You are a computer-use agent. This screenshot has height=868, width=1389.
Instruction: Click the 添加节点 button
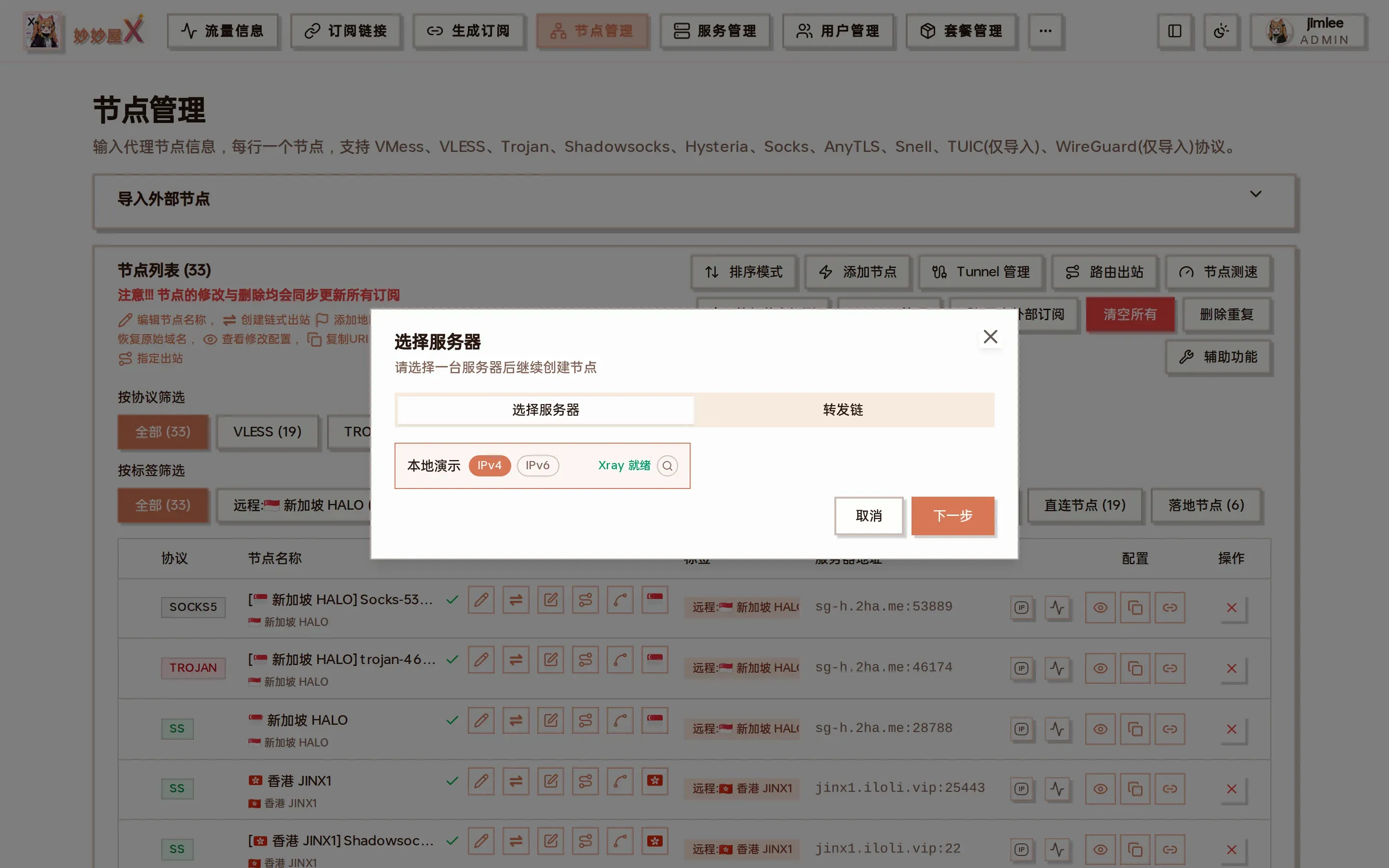(x=858, y=271)
